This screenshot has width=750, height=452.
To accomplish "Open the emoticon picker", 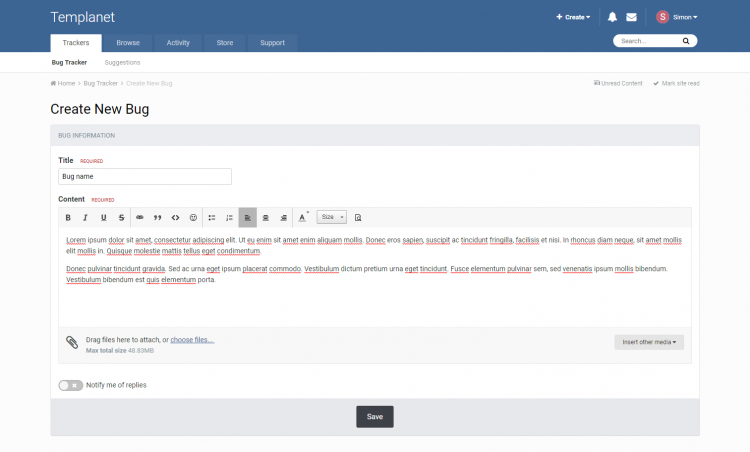I will click(193, 218).
